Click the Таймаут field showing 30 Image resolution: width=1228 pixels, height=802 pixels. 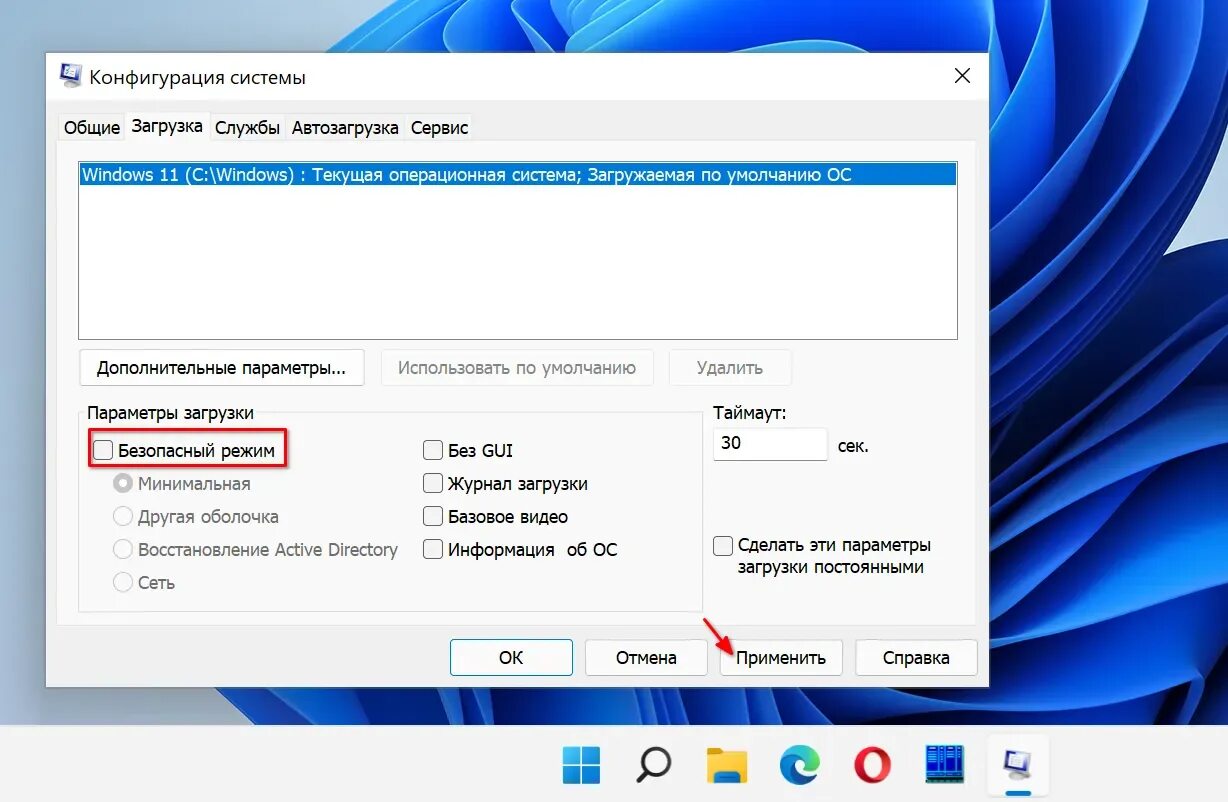[770, 444]
